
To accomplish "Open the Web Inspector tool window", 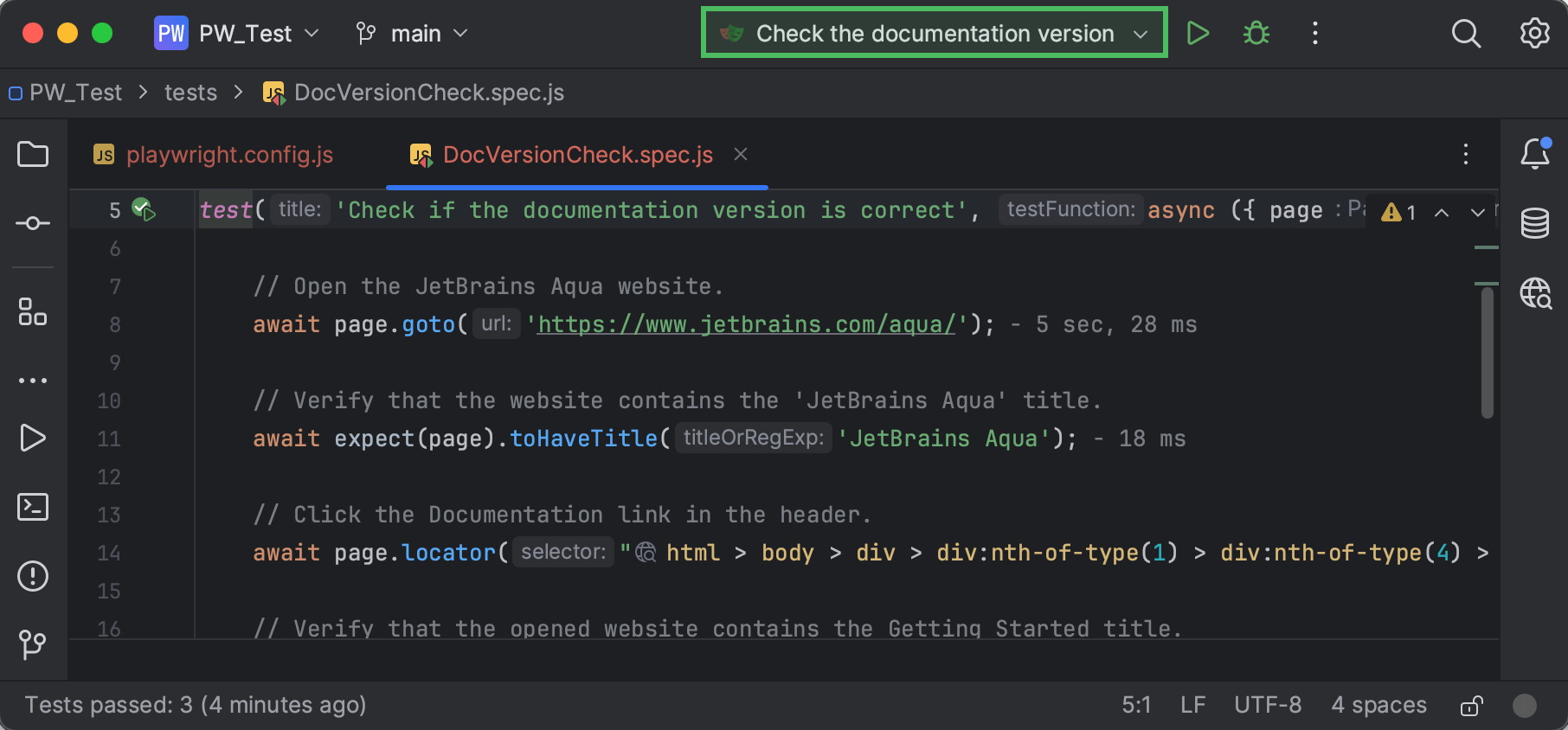I will (1536, 293).
